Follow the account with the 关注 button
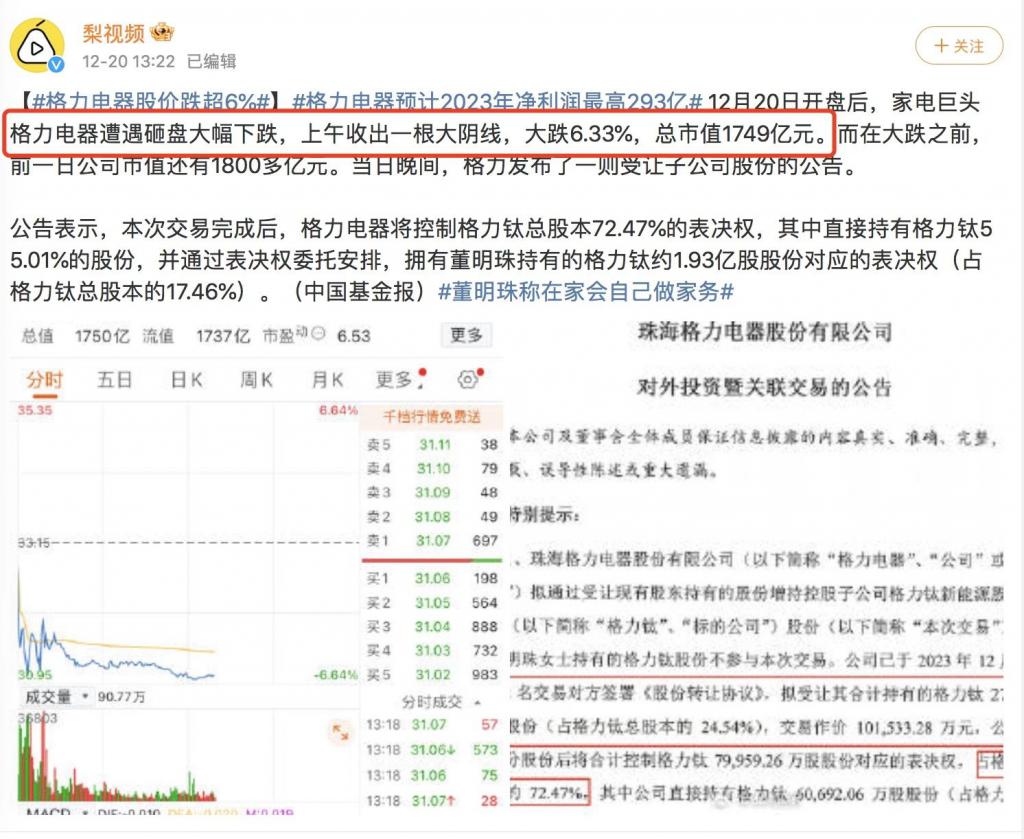The image size is (1024, 839). click(x=959, y=46)
